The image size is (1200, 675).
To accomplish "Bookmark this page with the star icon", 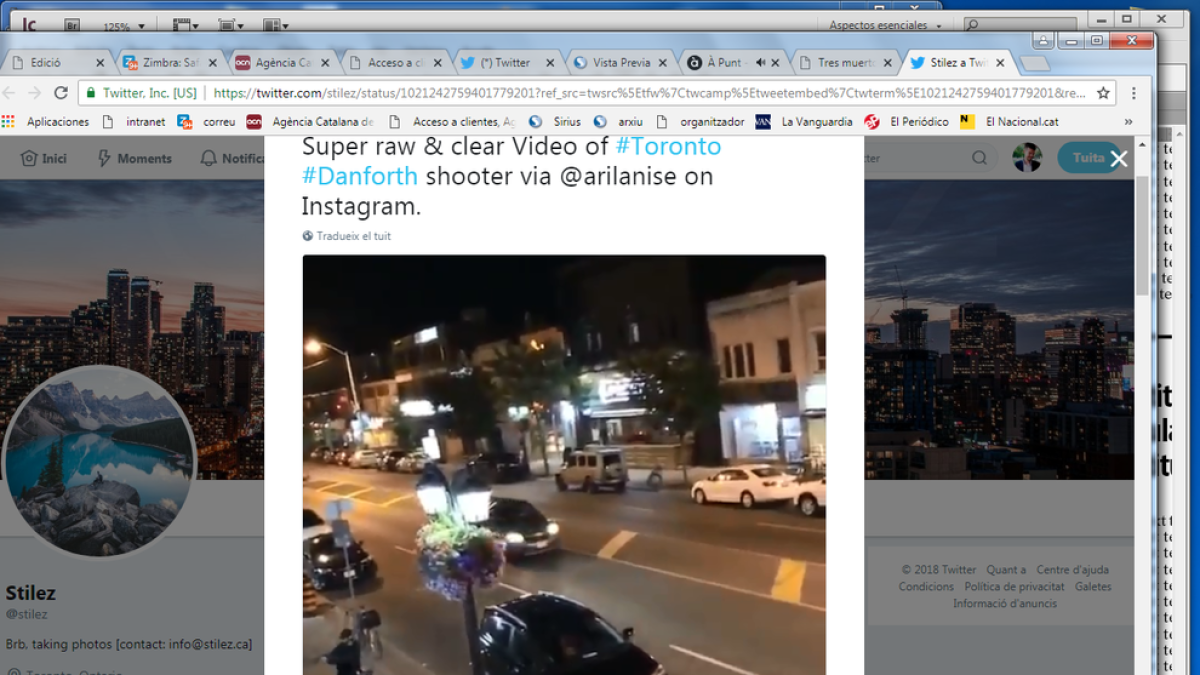I will pyautogui.click(x=1103, y=93).
